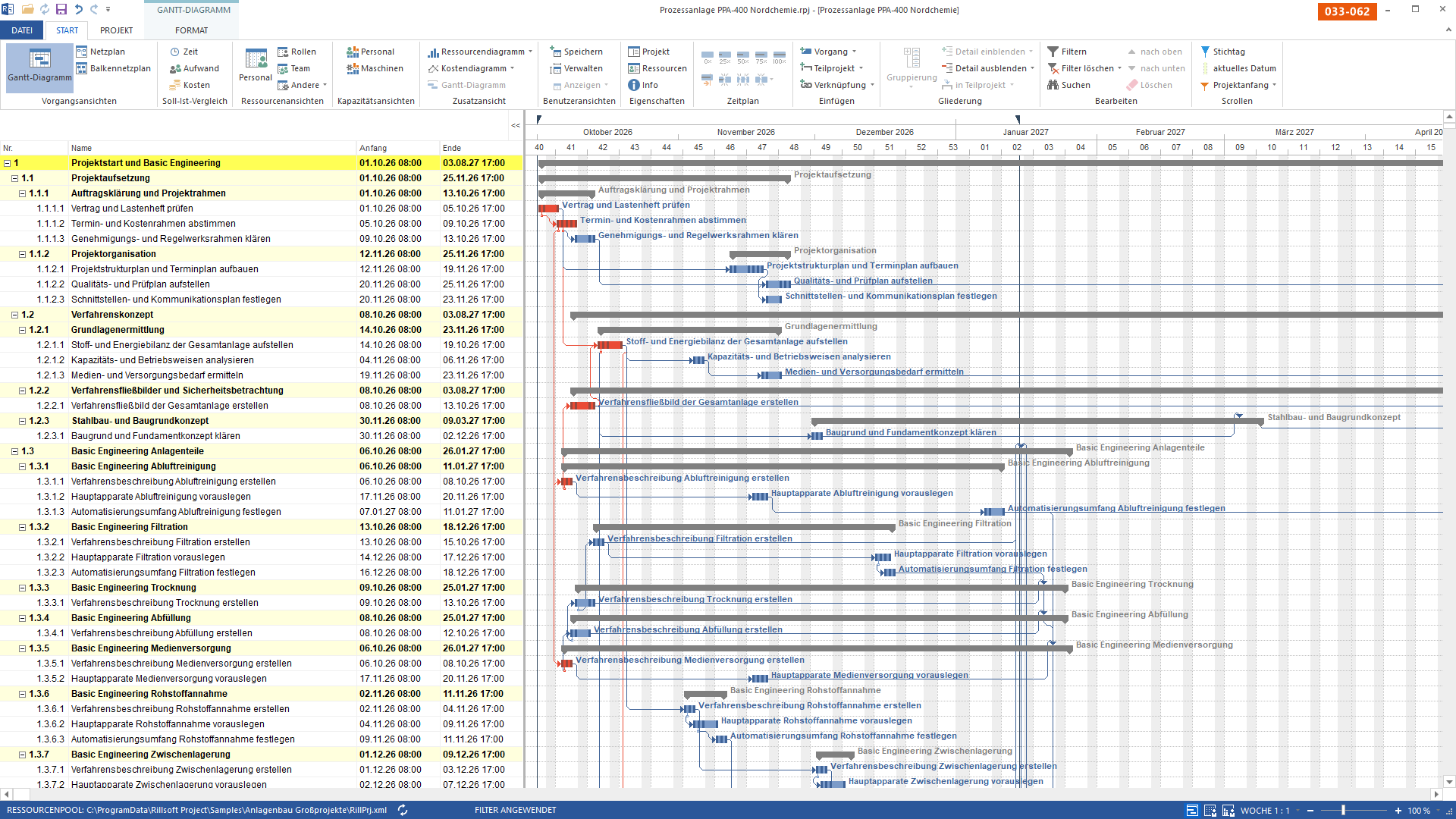This screenshot has width=1456, height=819.
Task: Click Stichtag scroll button
Action: (1222, 52)
